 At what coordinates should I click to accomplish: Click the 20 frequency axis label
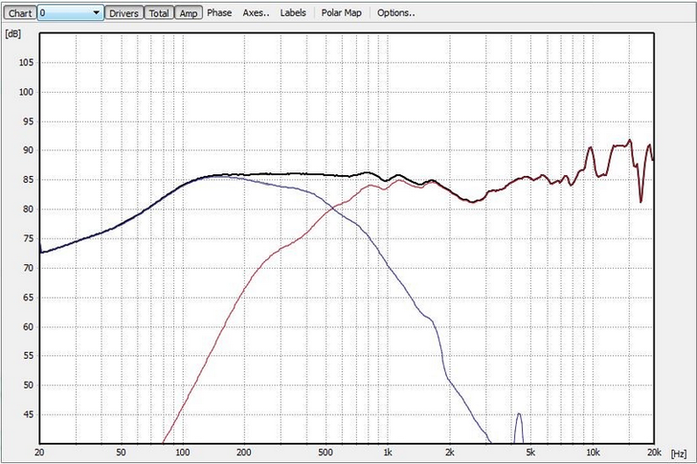coord(39,452)
